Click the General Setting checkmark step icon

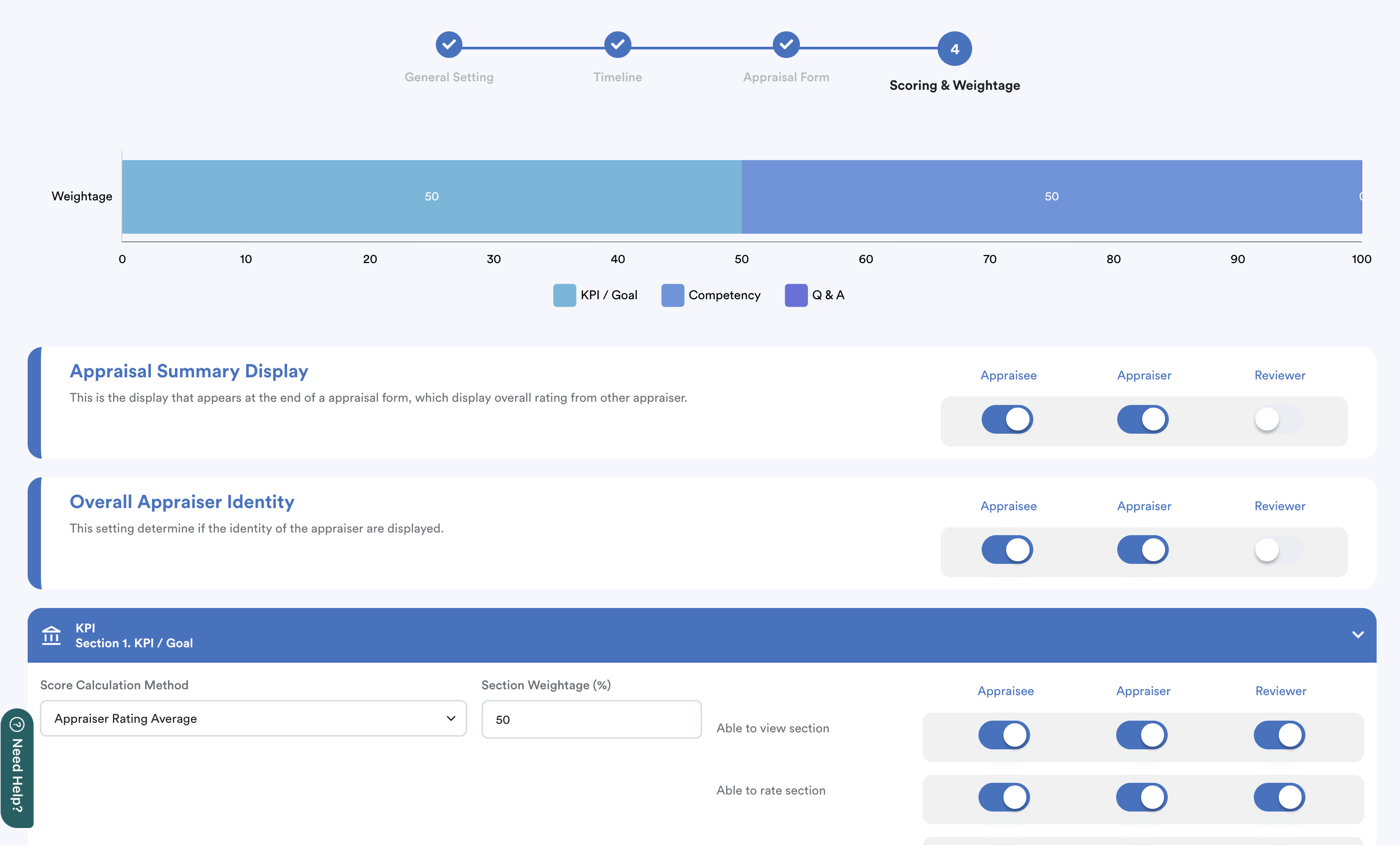pyautogui.click(x=449, y=44)
